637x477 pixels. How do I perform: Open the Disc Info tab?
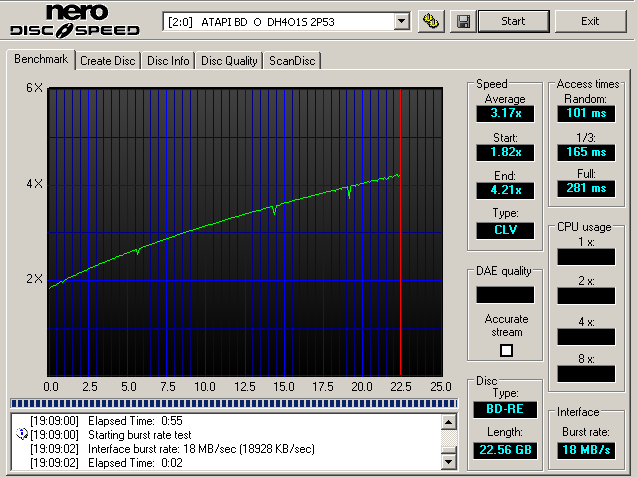(x=168, y=61)
